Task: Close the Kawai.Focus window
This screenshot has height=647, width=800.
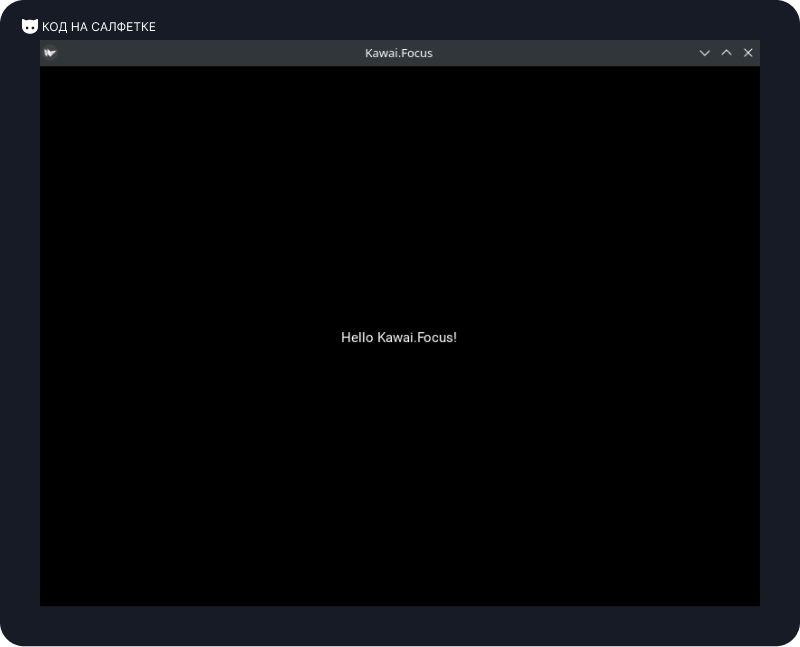Action: click(748, 53)
